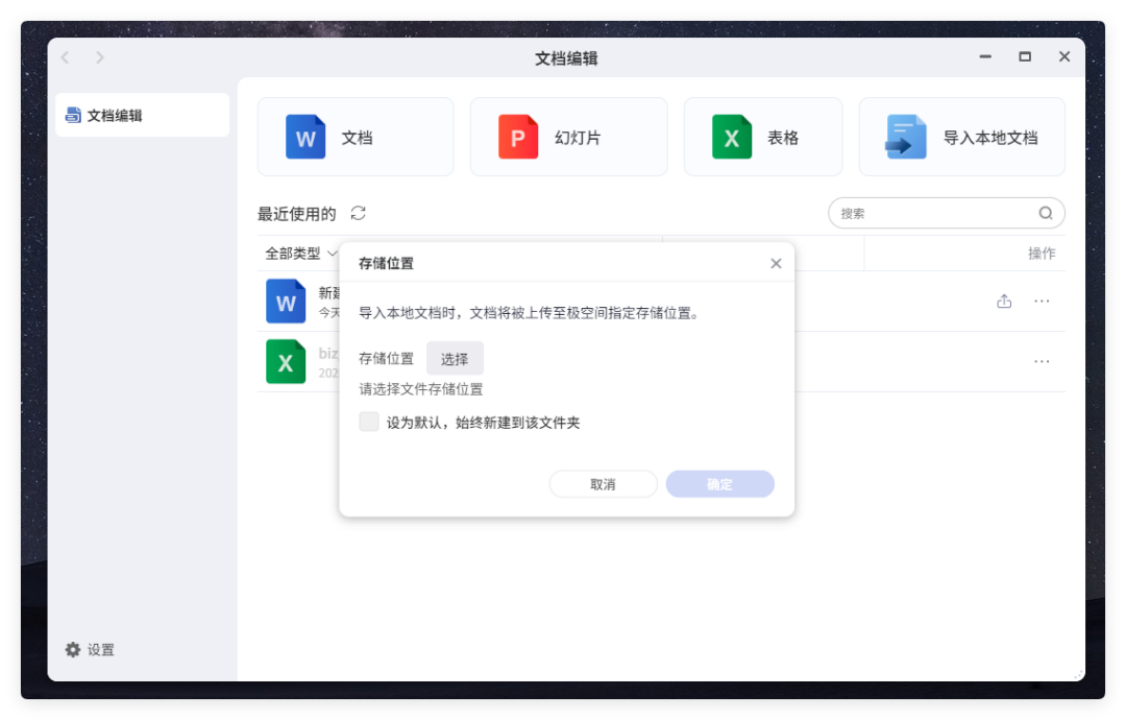Click the 取消 button in the dialog

(603, 484)
